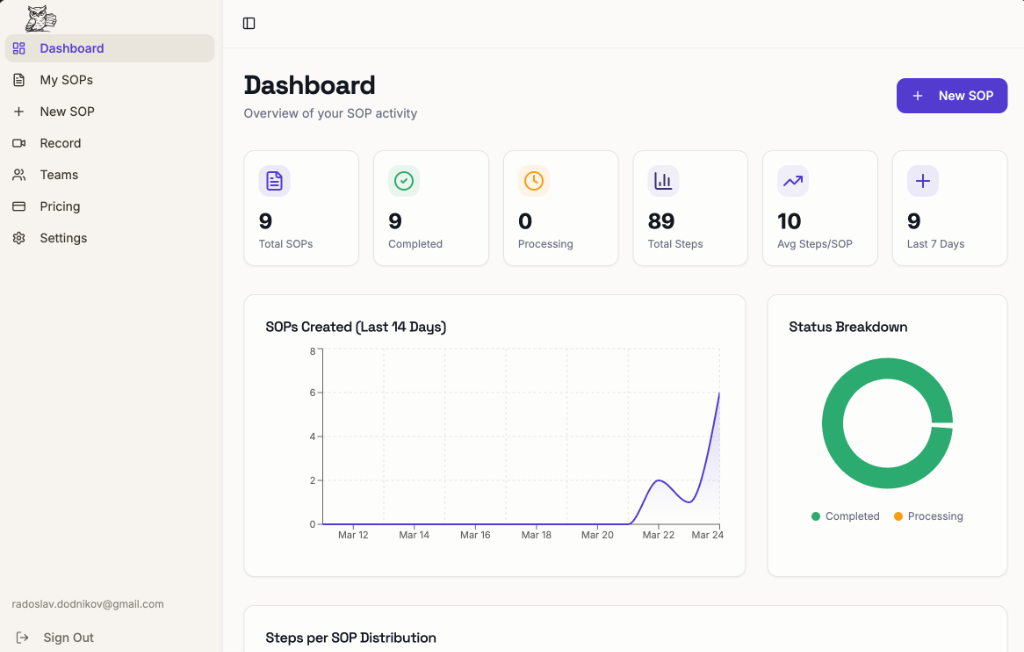Click the Record camera icon

pos(18,143)
